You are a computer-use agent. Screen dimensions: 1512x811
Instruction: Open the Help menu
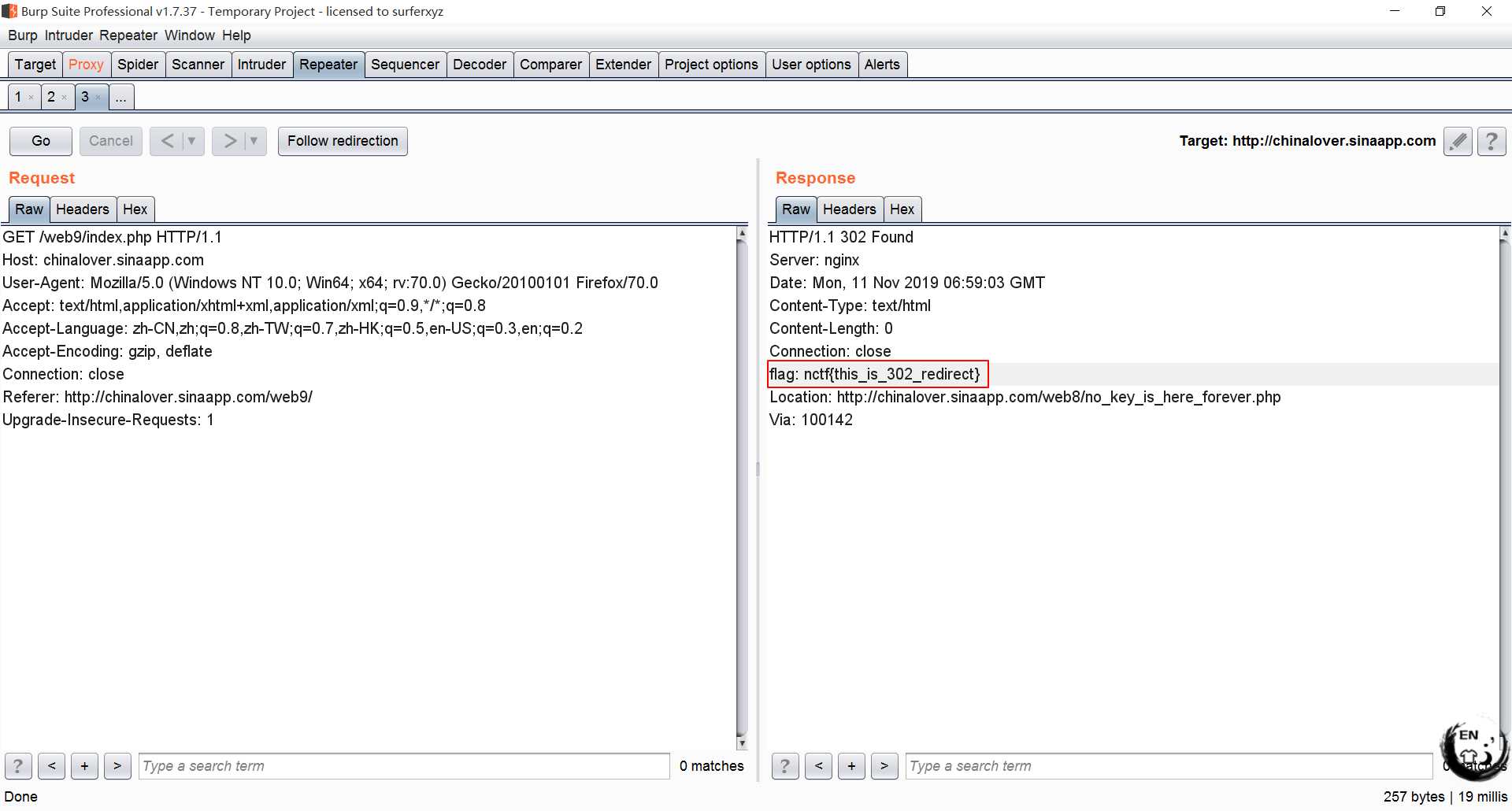[236, 35]
